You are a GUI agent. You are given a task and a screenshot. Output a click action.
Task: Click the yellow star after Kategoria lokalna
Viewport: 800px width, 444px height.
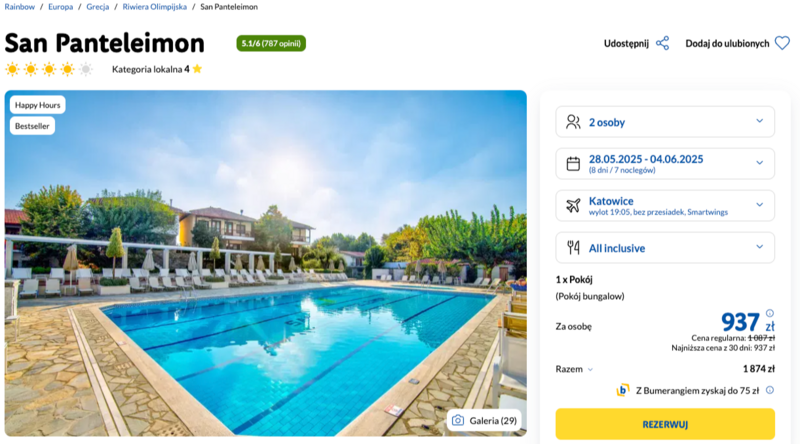point(197,69)
